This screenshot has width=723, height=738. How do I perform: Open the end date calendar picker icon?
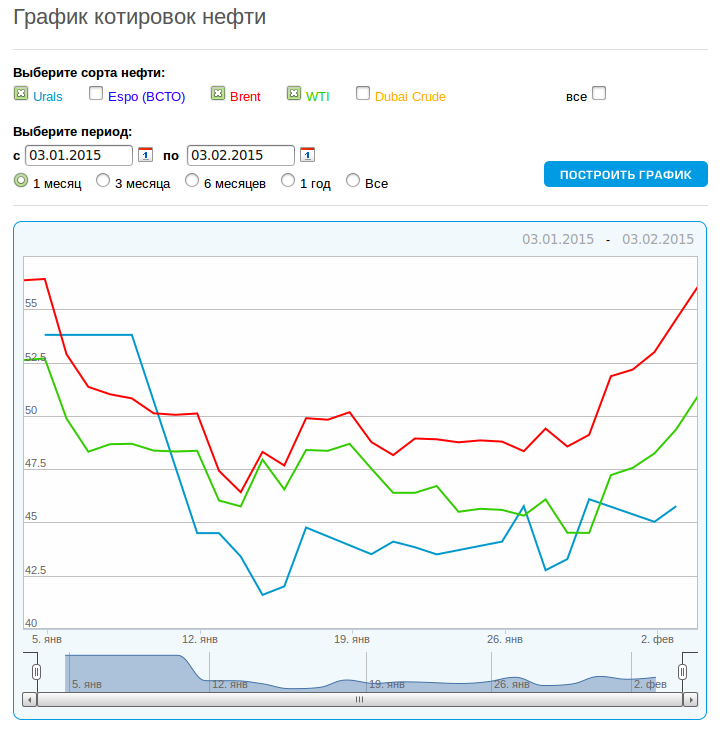click(x=307, y=155)
